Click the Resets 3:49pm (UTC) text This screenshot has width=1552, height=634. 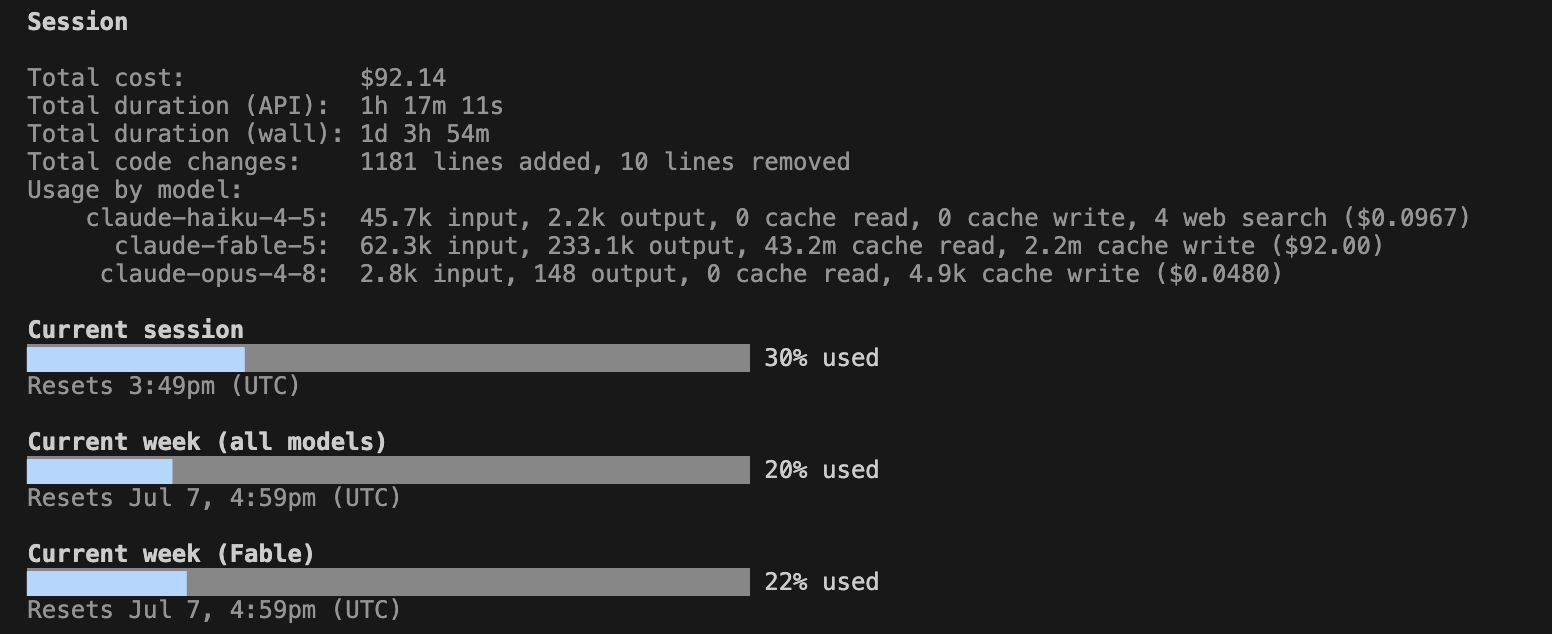(x=163, y=386)
